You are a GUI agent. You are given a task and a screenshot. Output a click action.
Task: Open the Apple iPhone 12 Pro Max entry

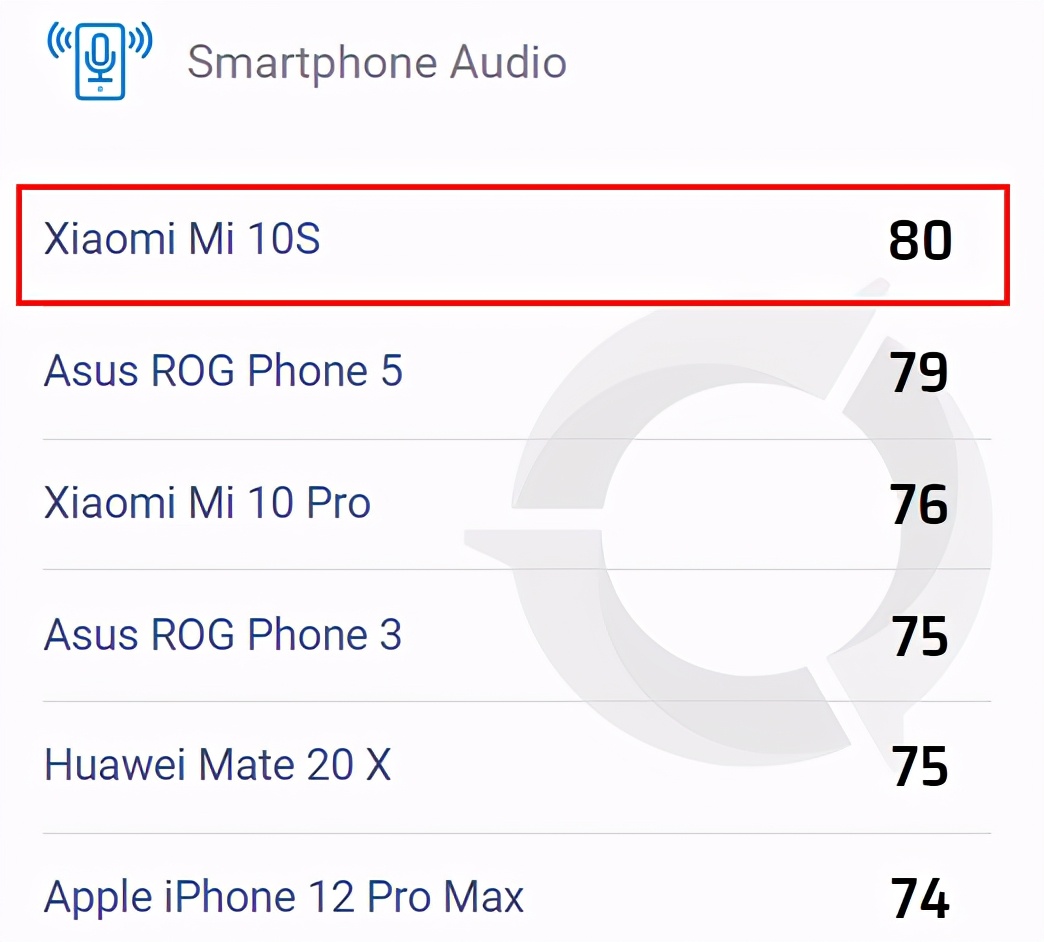282,897
